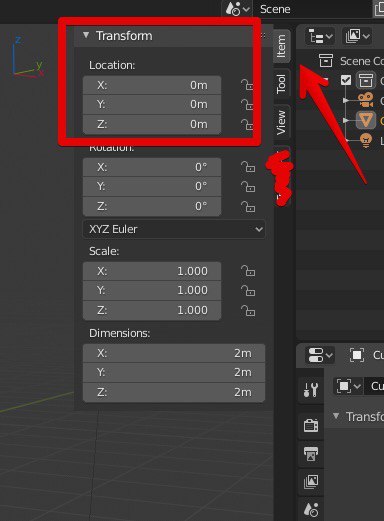Lock the Rotation X axis

click(248, 167)
